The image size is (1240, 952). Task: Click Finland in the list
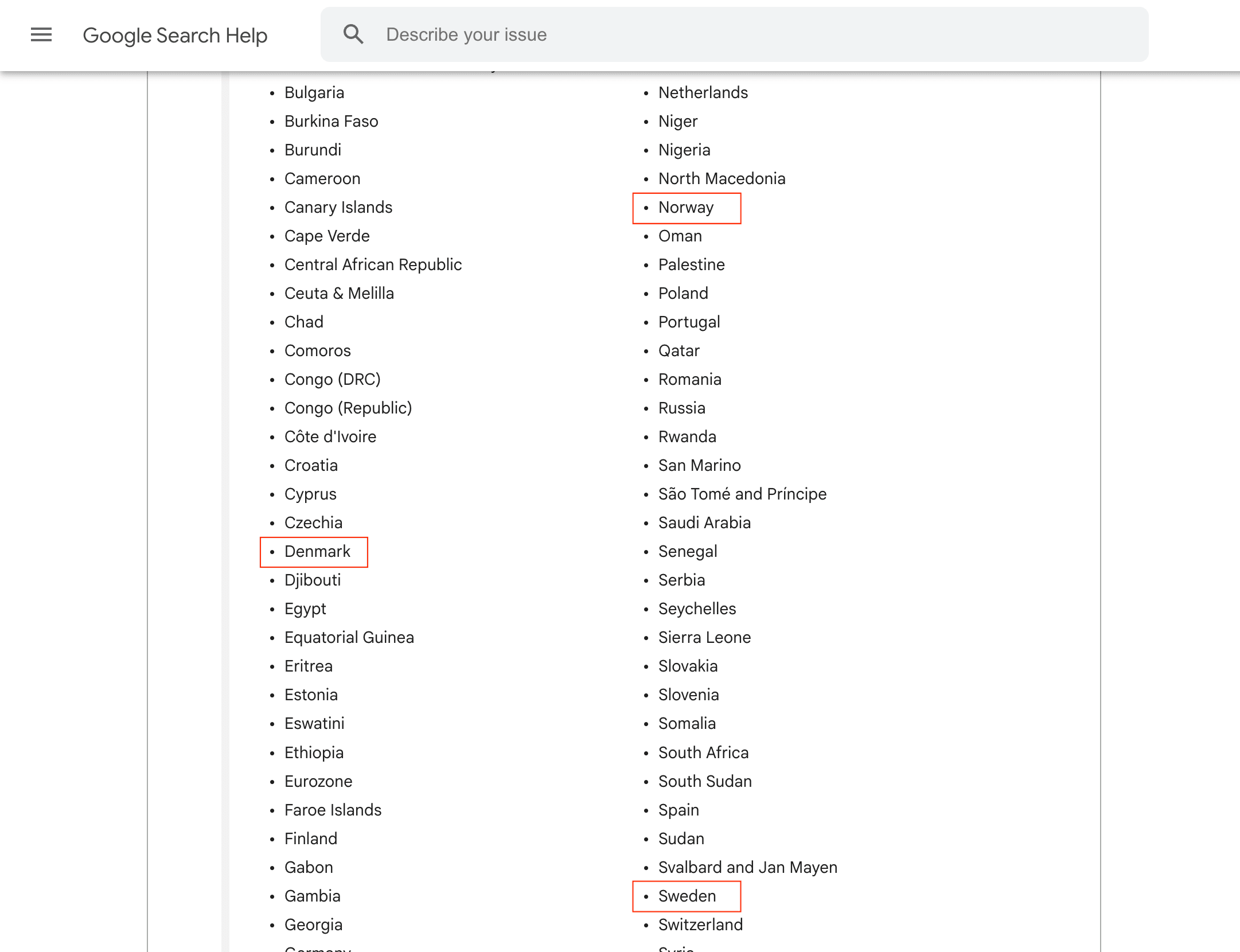[x=311, y=838]
